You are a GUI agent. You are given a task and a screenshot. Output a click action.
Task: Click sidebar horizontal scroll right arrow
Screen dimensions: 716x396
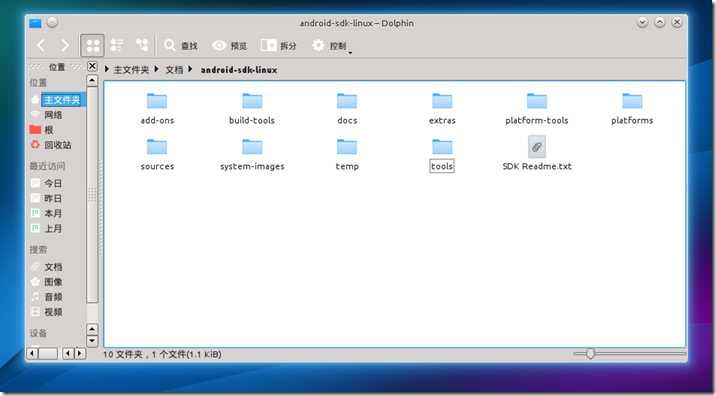[x=79, y=354]
